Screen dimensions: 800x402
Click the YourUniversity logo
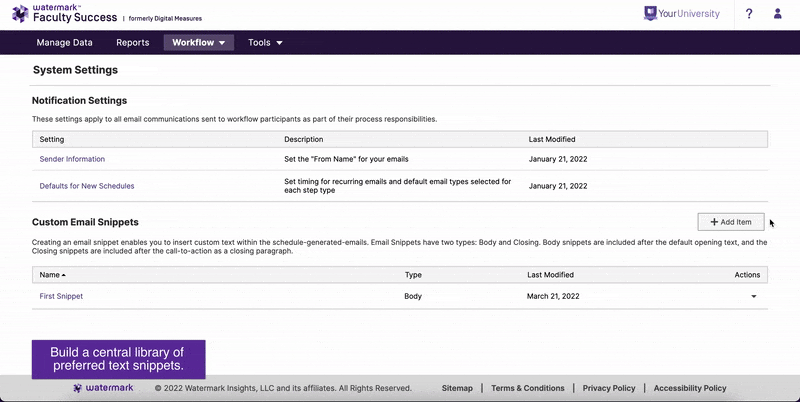click(x=682, y=13)
